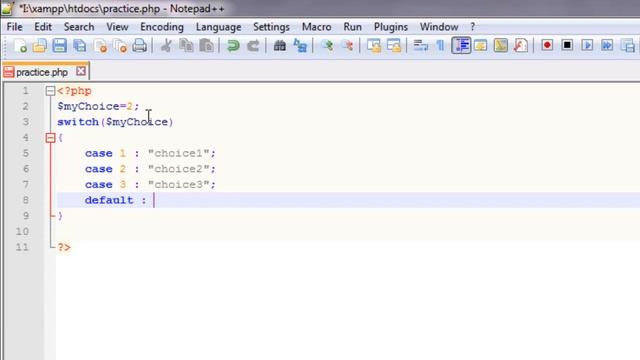Image resolution: width=640 pixels, height=360 pixels.
Task: Open the Run menu
Action: 352,27
